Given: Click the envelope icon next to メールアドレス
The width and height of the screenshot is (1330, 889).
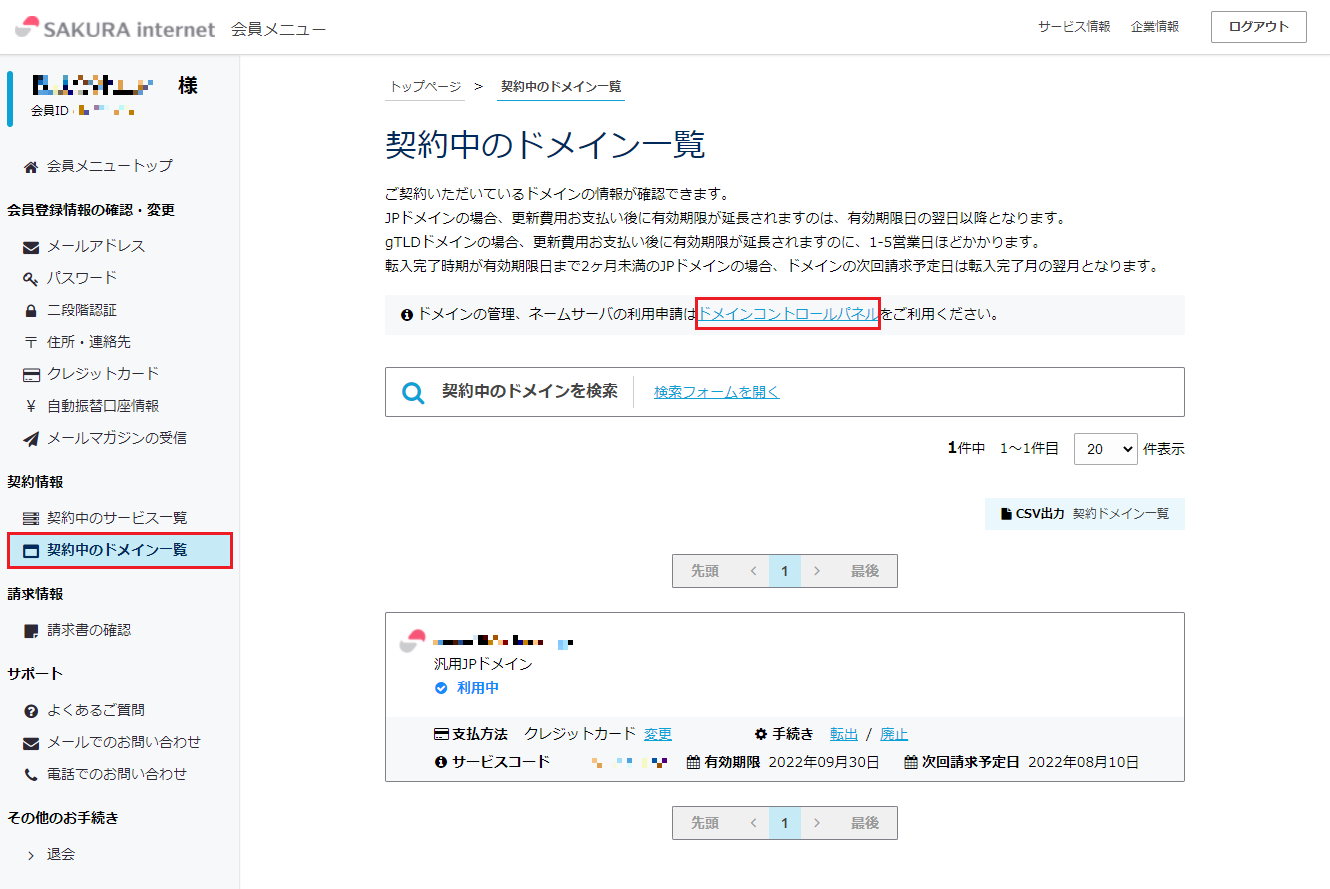Looking at the screenshot, I should (x=31, y=246).
